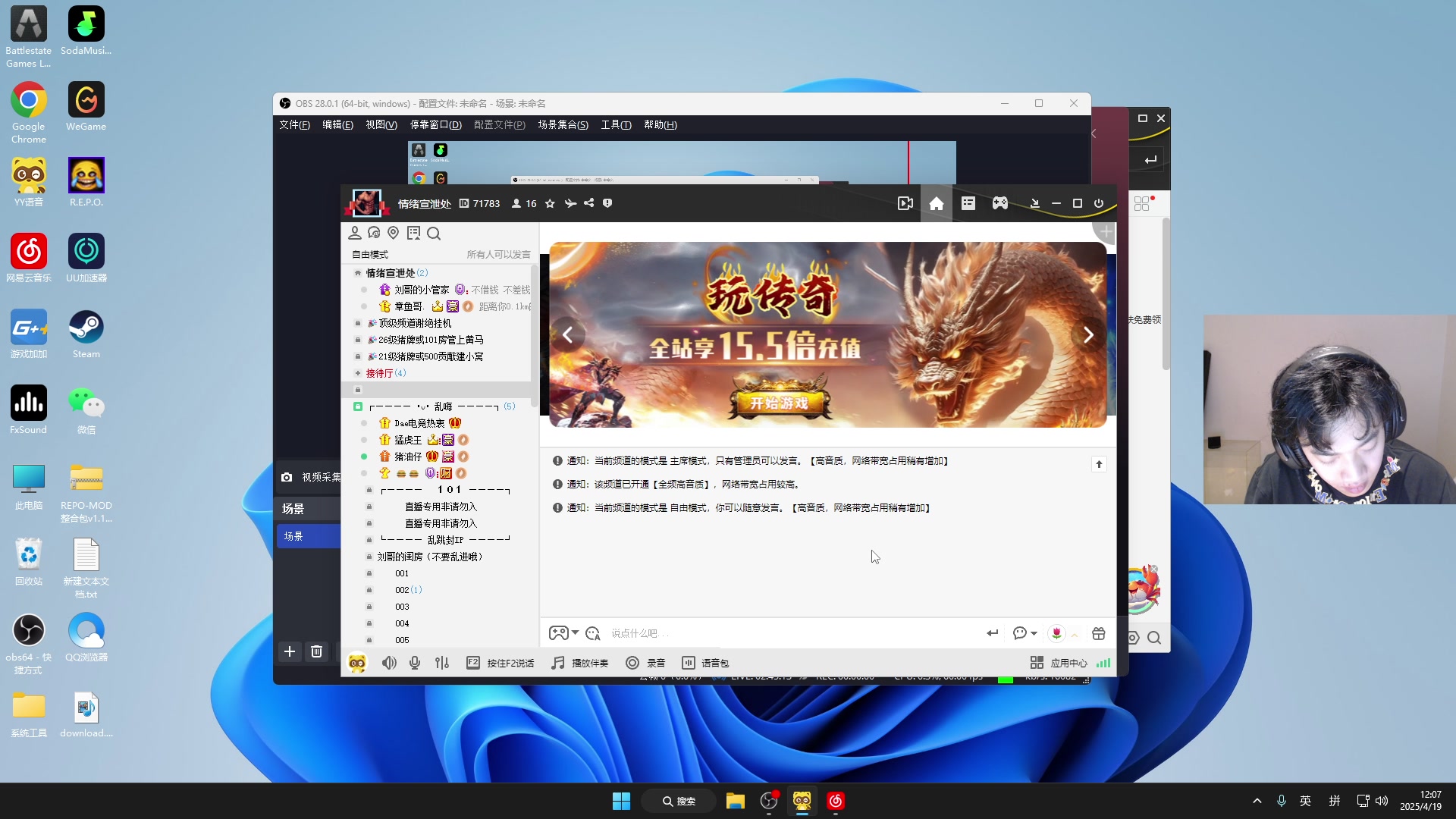Expand the 接待厅 channel group
The width and height of the screenshot is (1456, 819).
(x=357, y=373)
